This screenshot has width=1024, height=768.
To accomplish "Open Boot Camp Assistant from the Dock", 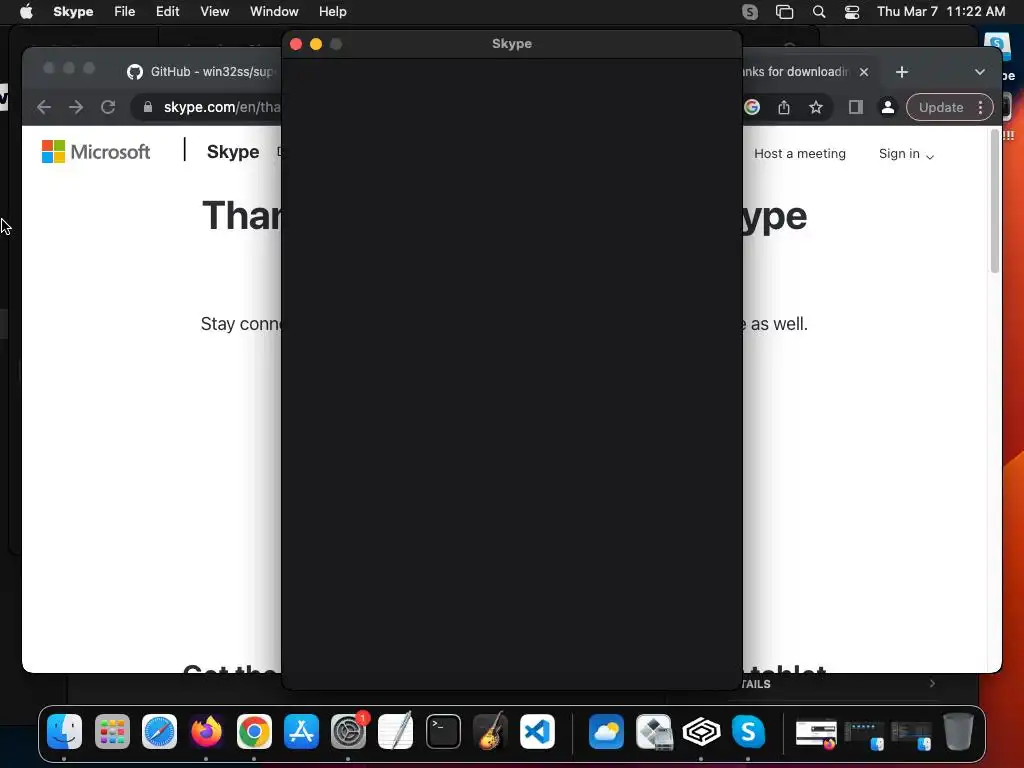I will (x=654, y=731).
